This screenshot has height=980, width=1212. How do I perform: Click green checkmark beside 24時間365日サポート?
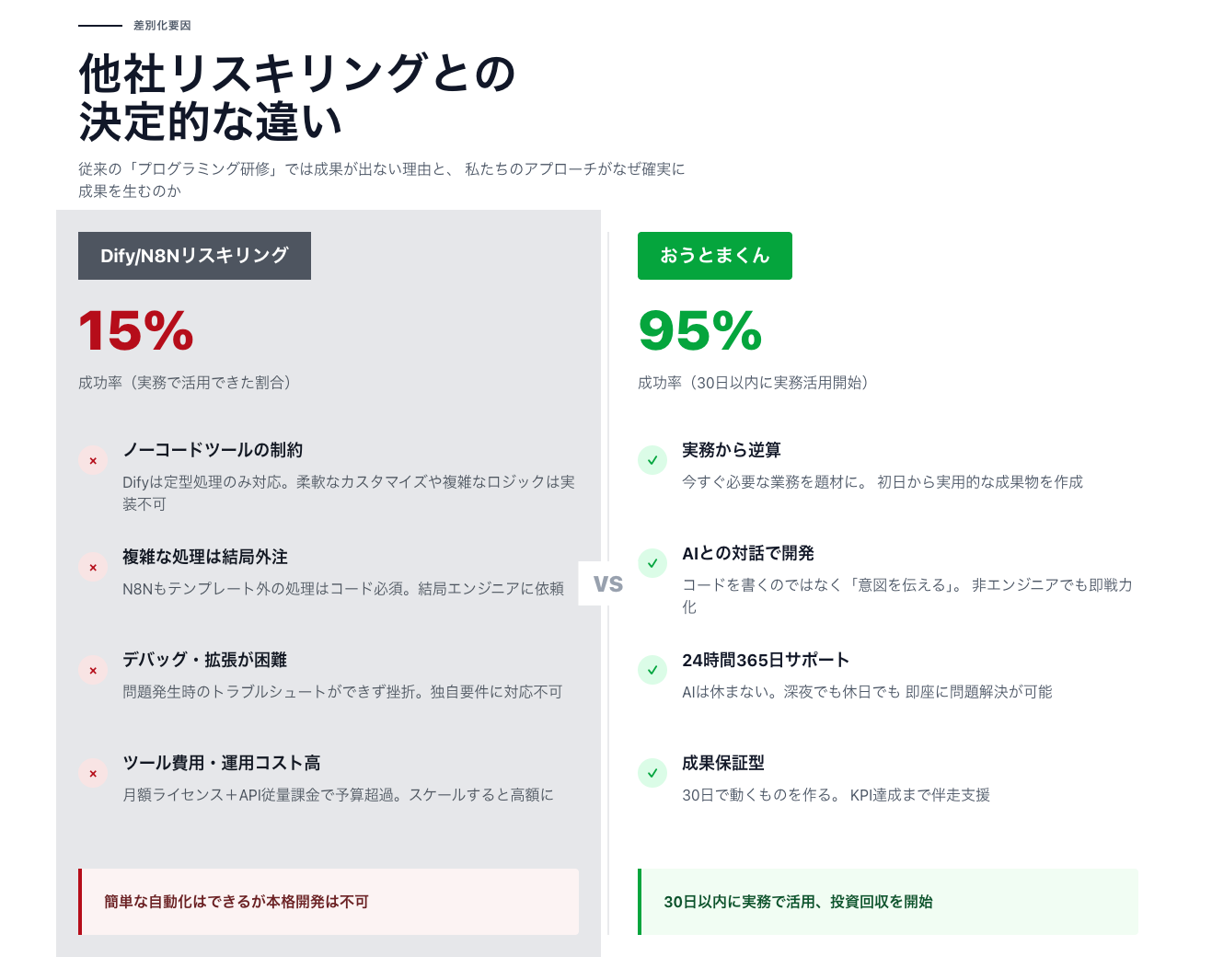[652, 670]
